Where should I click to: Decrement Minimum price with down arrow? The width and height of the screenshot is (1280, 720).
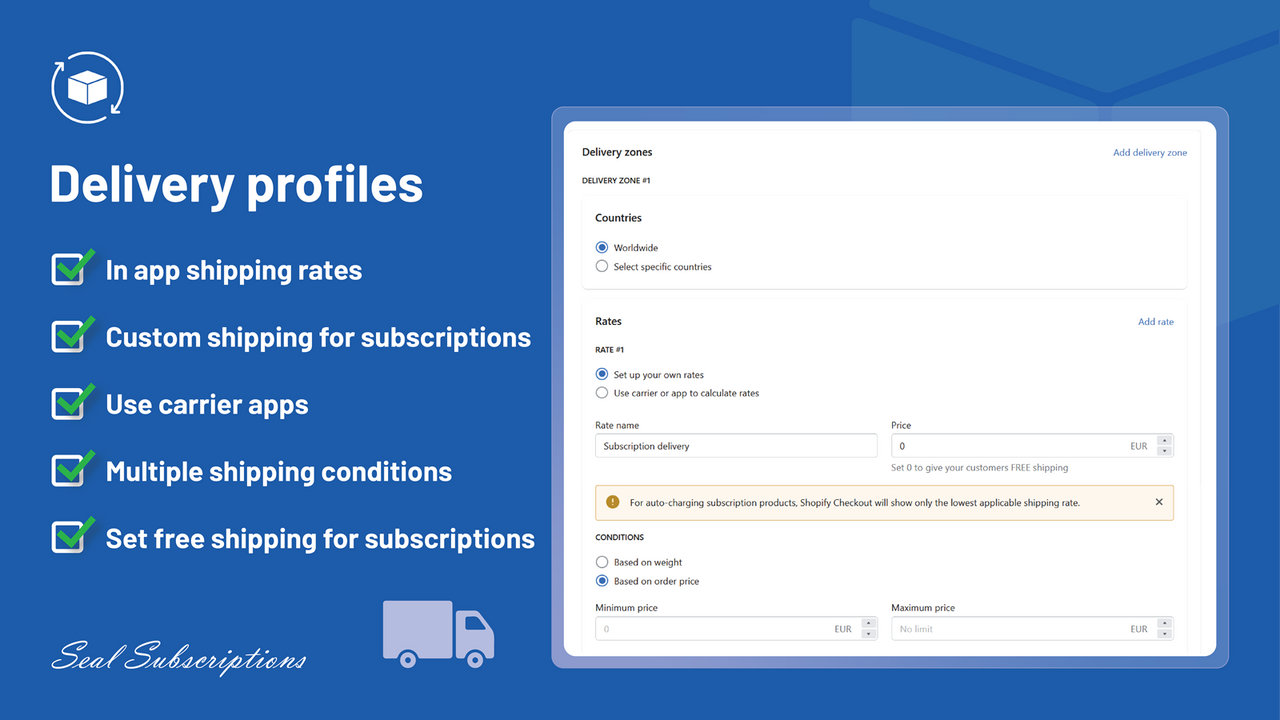pos(868,634)
